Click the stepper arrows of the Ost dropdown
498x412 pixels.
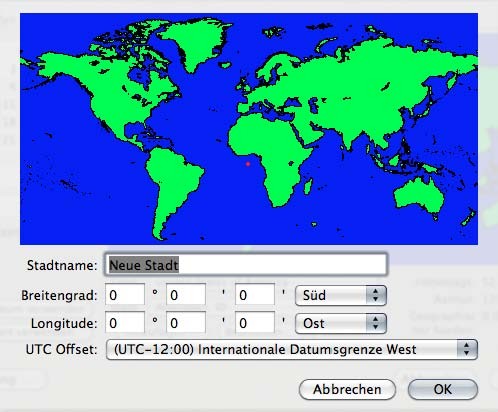point(376,323)
